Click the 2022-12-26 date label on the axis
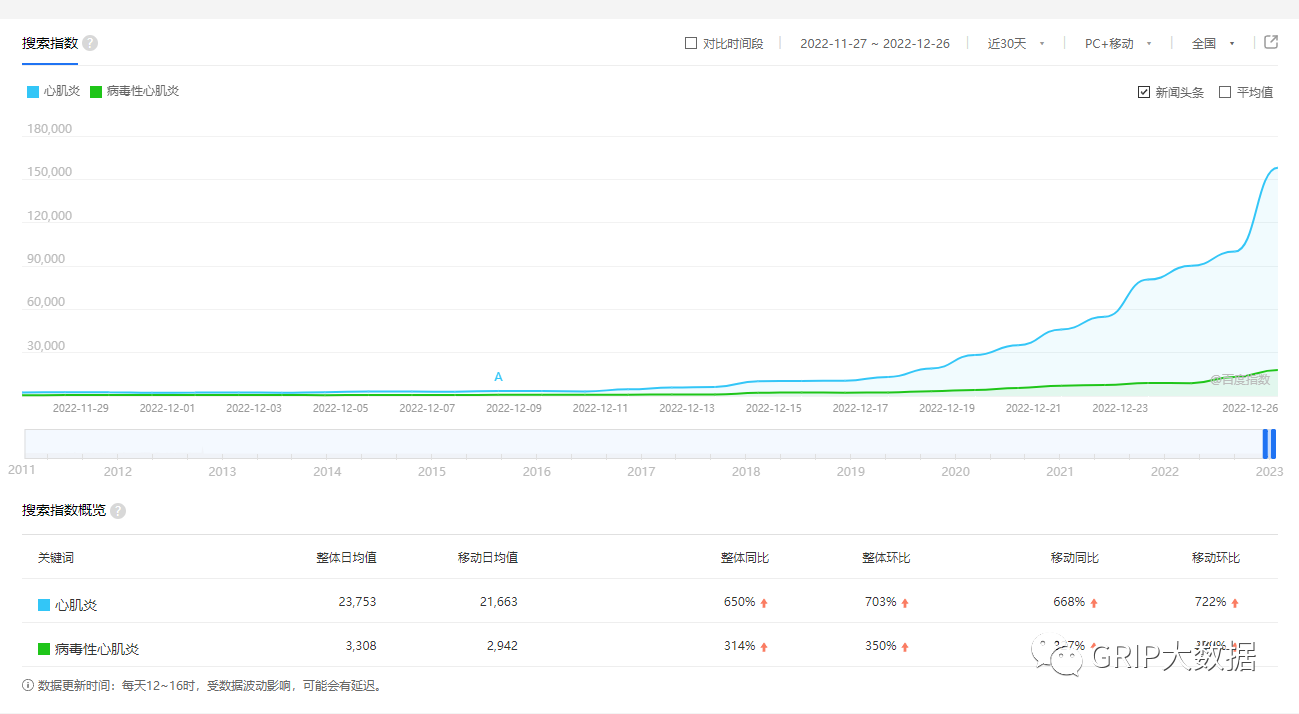 tap(1250, 408)
